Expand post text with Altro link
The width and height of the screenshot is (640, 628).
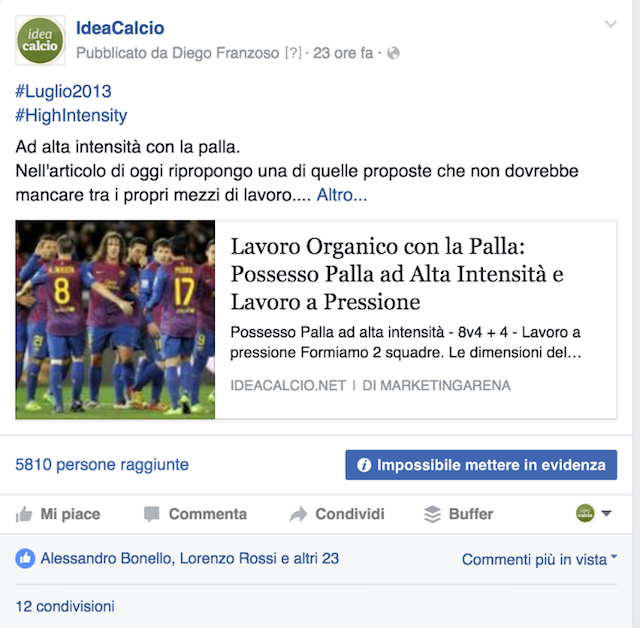(342, 195)
